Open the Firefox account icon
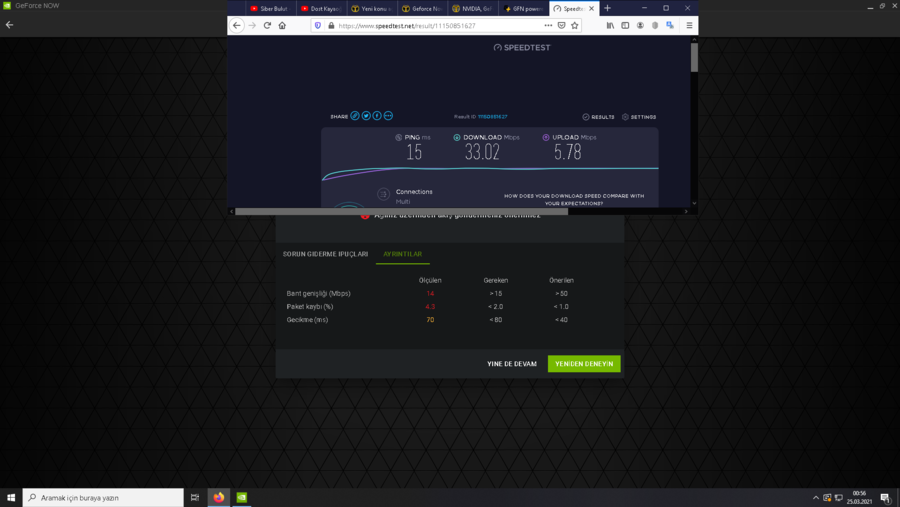Viewport: 900px width, 507px height. (640, 25)
